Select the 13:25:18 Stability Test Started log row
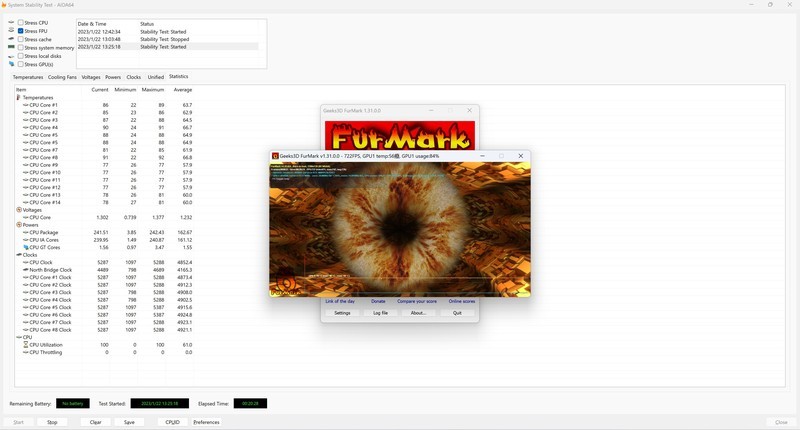Viewport: 800px width, 430px height. [167, 46]
